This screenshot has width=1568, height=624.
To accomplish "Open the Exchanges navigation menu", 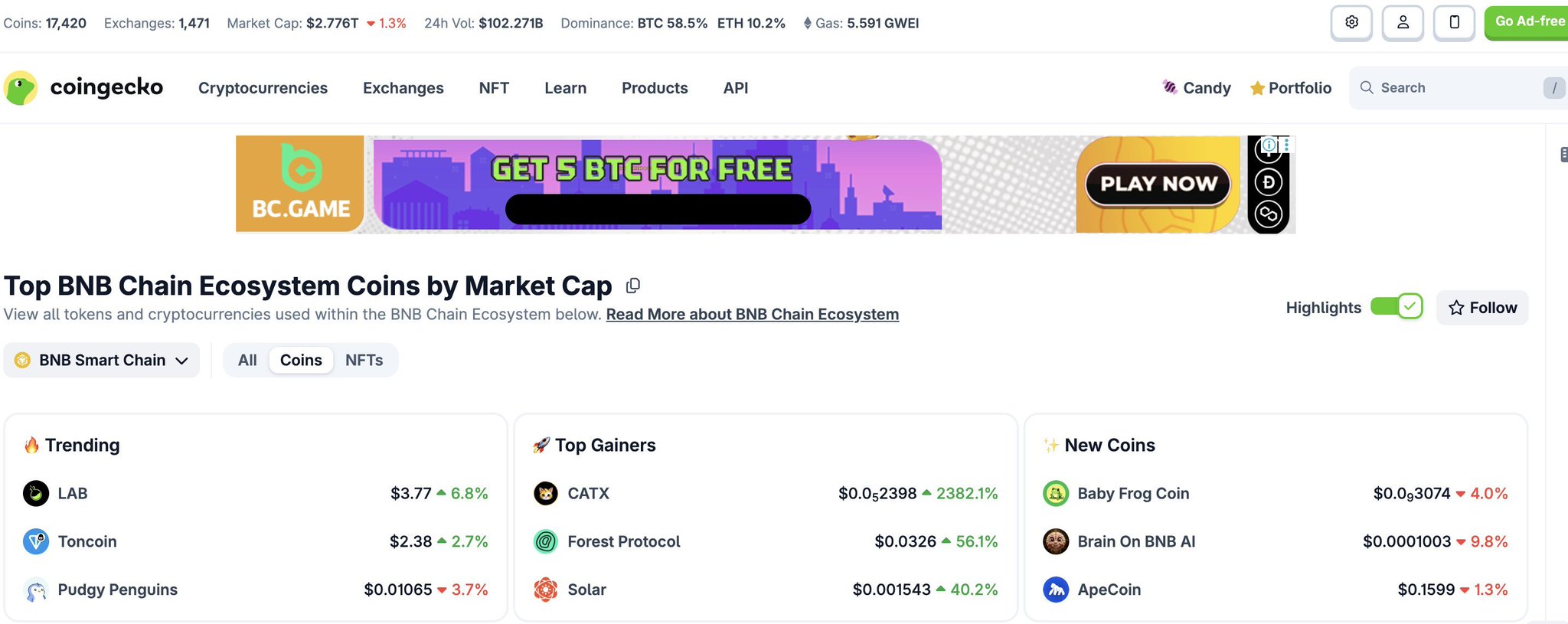I will pyautogui.click(x=403, y=88).
